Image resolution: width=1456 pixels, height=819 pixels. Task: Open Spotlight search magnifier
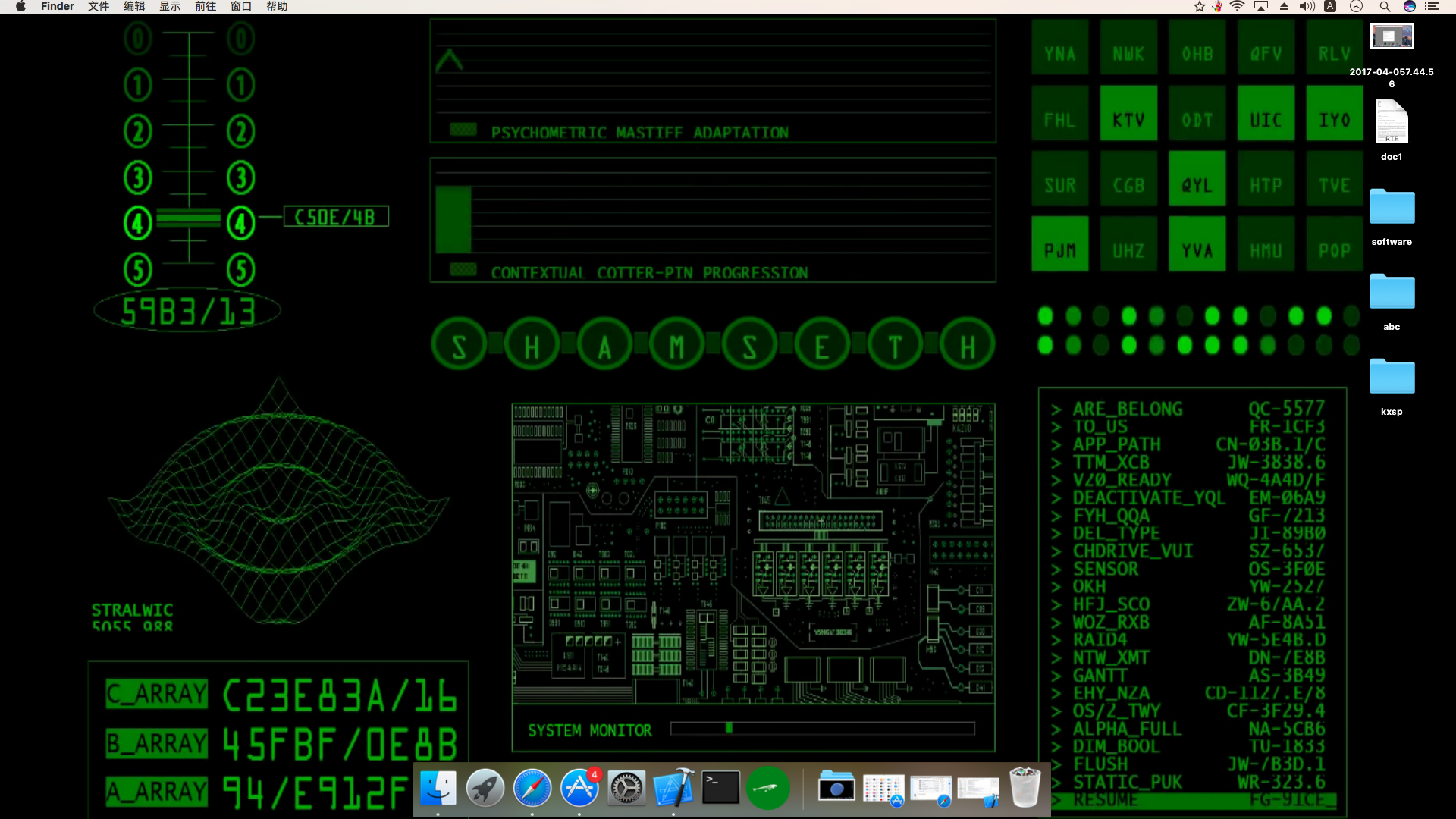1385,7
